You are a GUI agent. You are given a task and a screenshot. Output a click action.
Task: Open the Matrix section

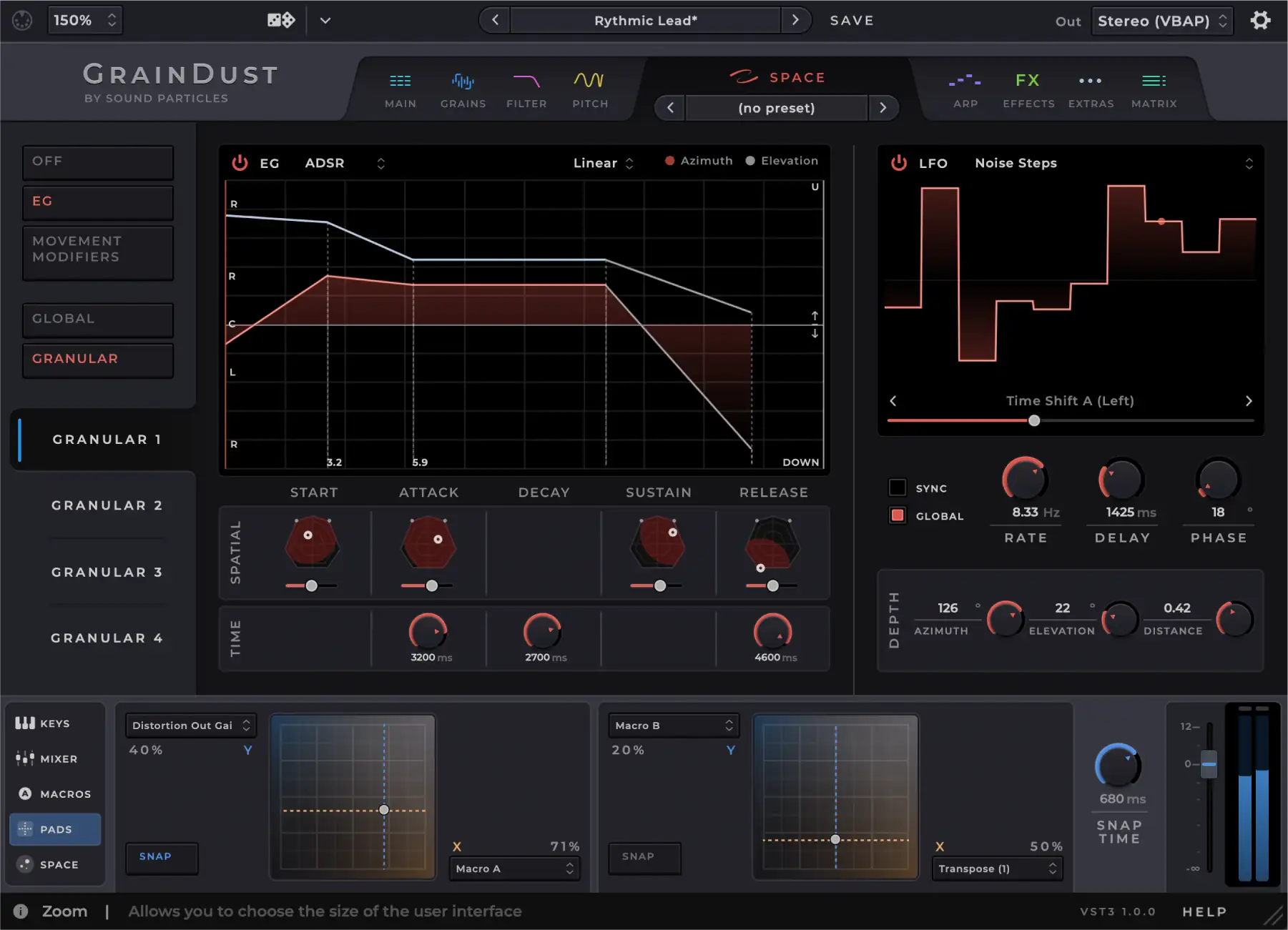(x=1154, y=89)
